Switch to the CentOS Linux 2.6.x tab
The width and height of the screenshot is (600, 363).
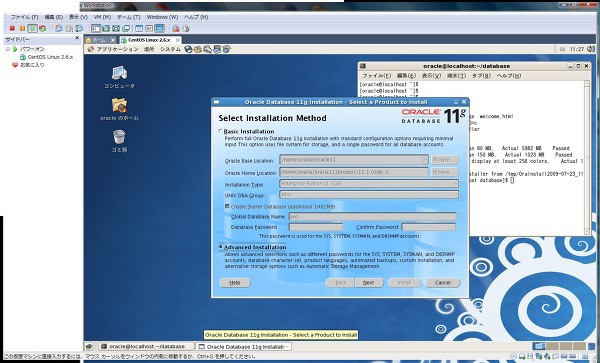click(150, 40)
